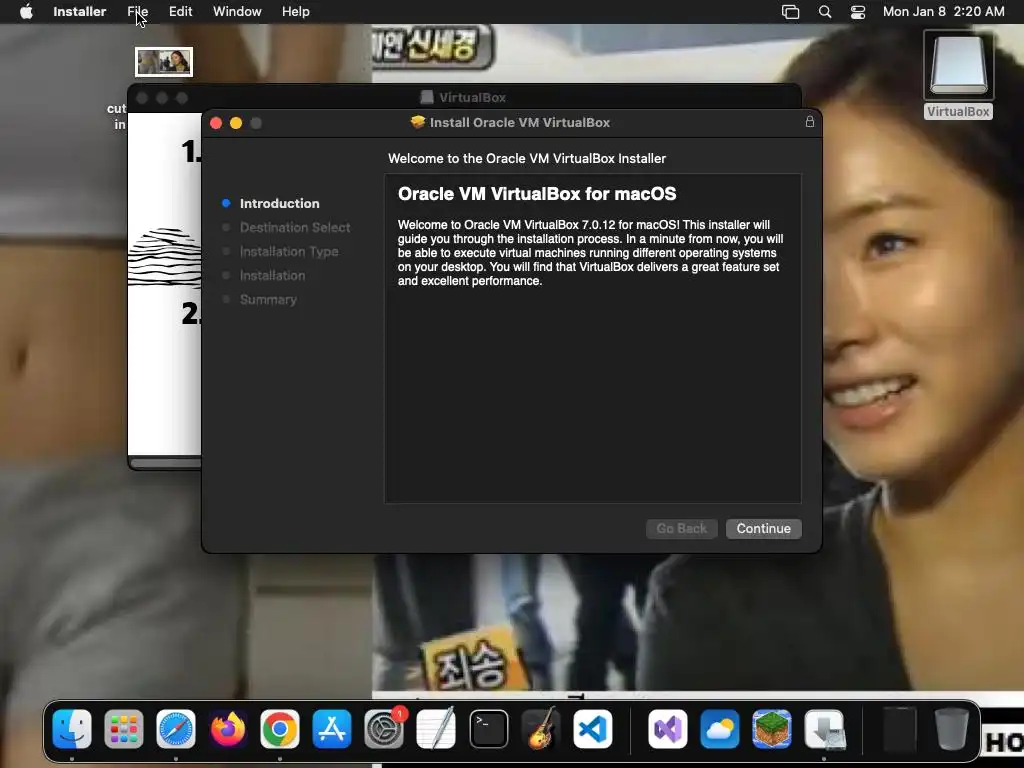Click the 'Oracle VM VirtualBox for macOS' heading

(537, 194)
